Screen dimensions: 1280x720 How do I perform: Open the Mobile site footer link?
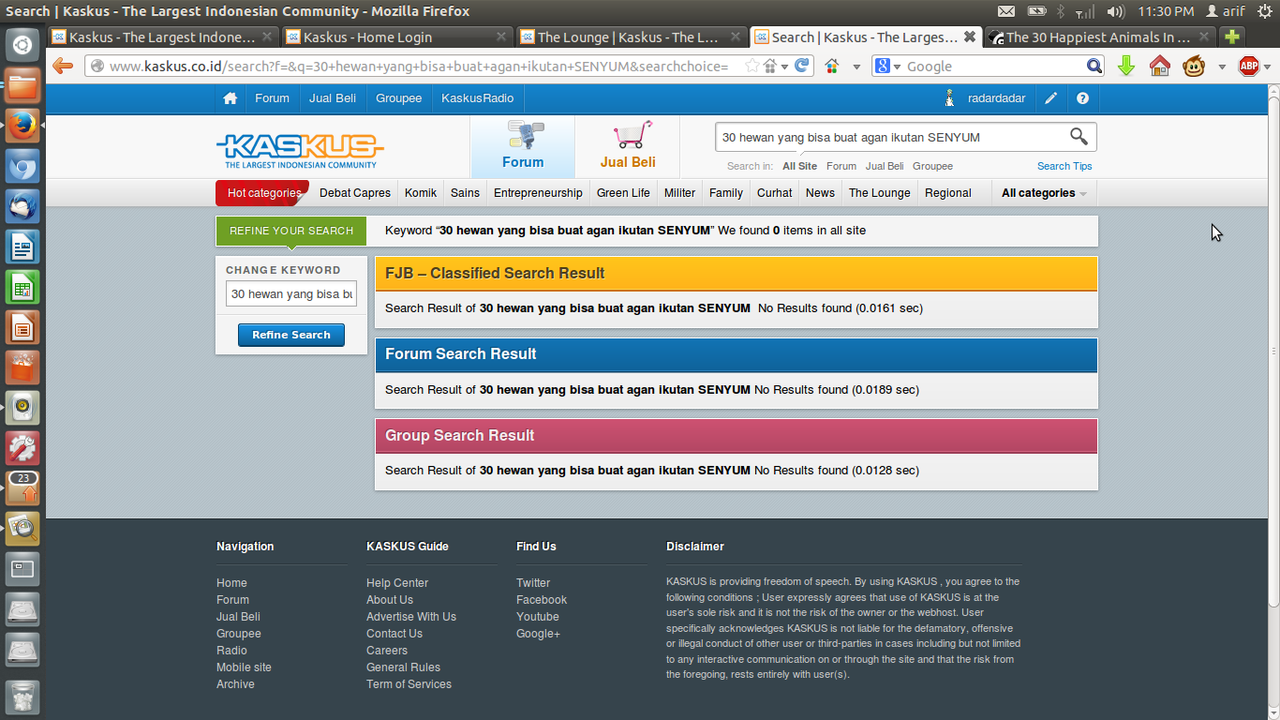[244, 667]
